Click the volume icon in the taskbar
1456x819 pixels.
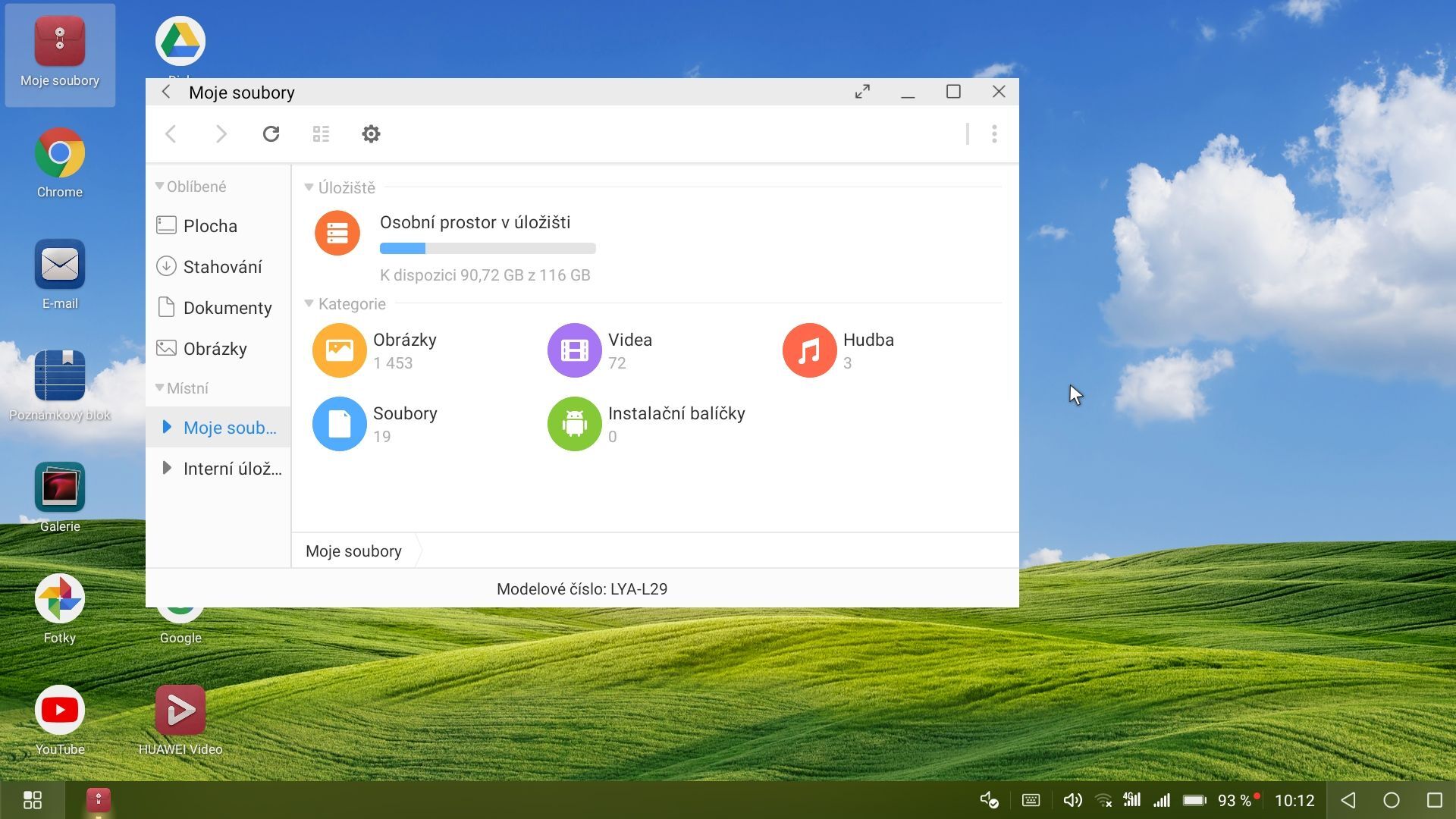coord(1072,800)
